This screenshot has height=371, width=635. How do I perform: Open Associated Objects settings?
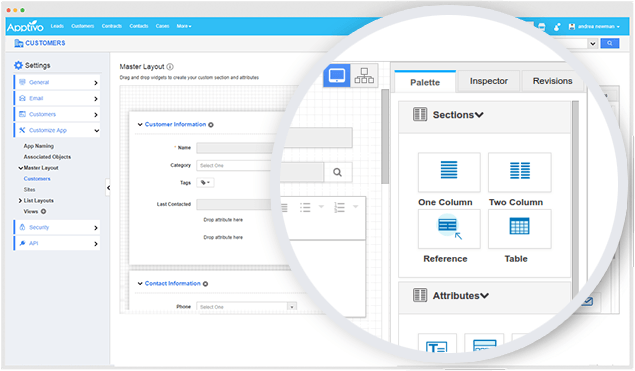[x=47, y=157]
